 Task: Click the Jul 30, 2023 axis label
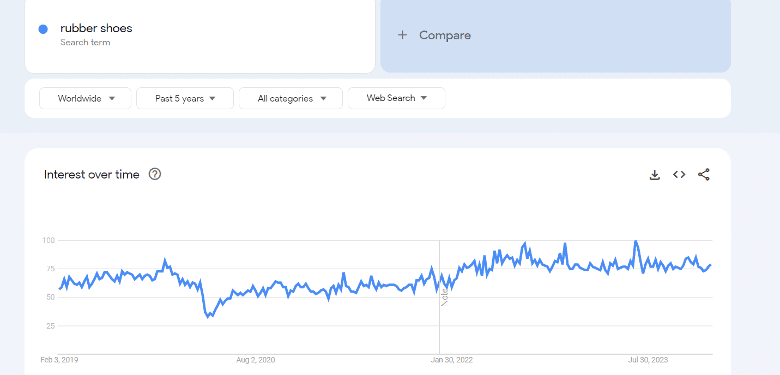tap(647, 360)
